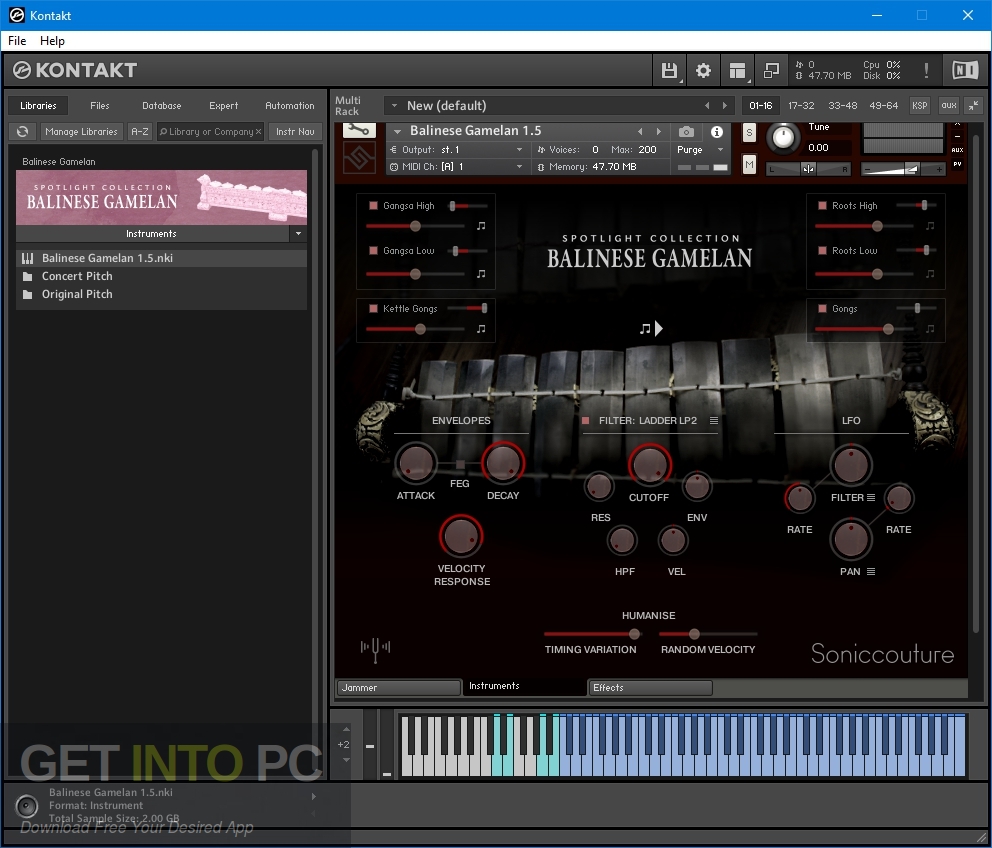Expand the Instruments library dropdown arrow
The width and height of the screenshot is (992, 848).
[x=298, y=234]
